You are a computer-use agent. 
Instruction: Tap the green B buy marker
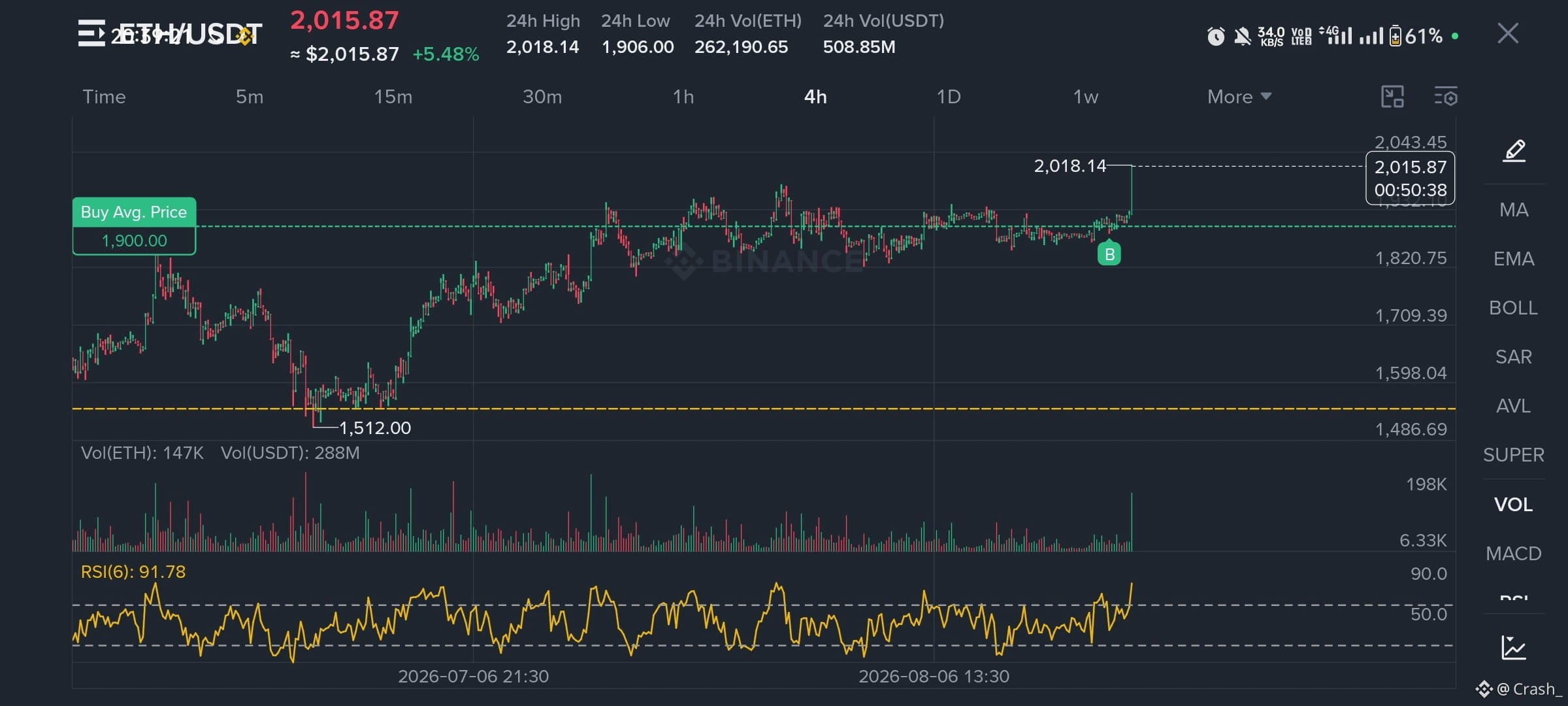[1109, 254]
